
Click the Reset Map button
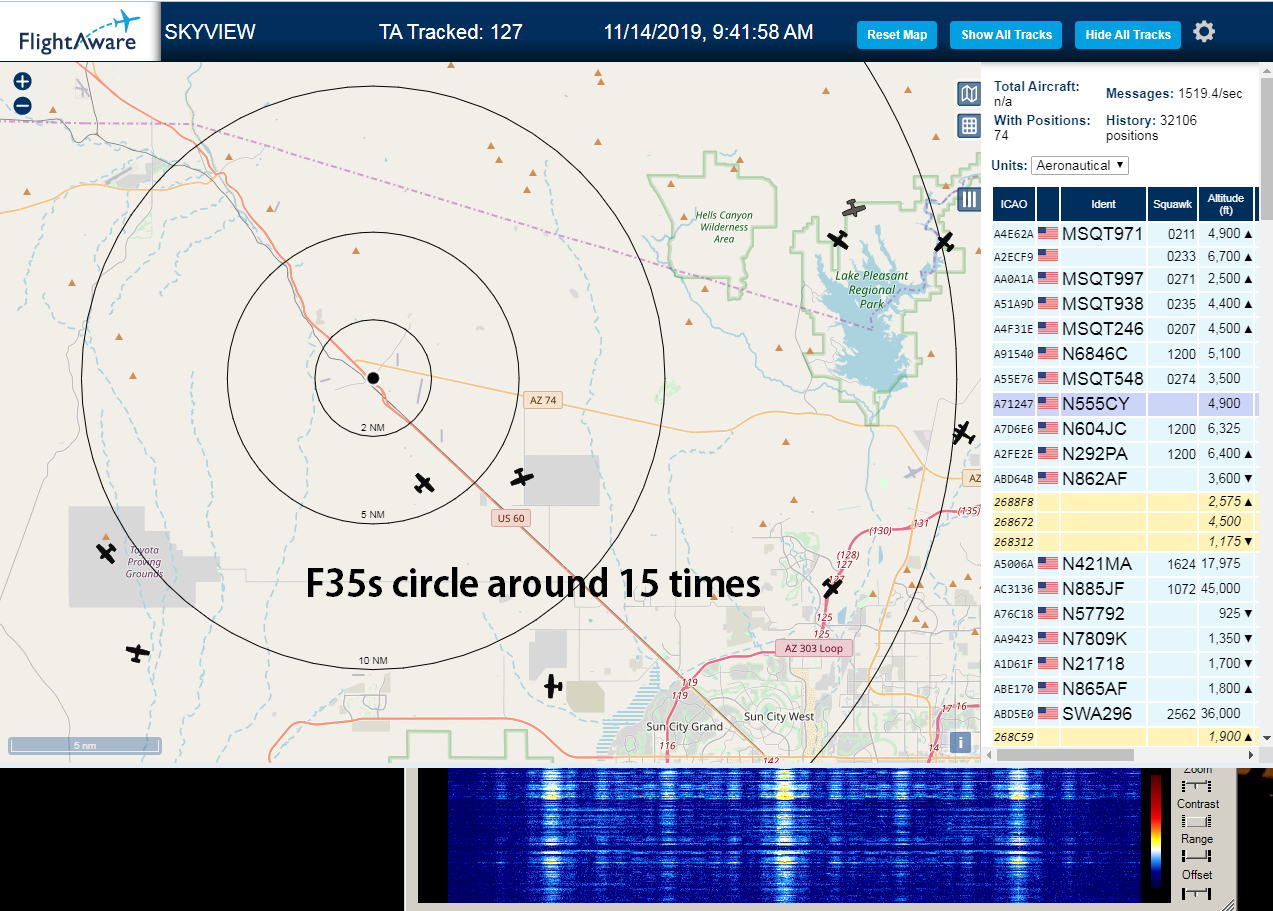pos(897,34)
